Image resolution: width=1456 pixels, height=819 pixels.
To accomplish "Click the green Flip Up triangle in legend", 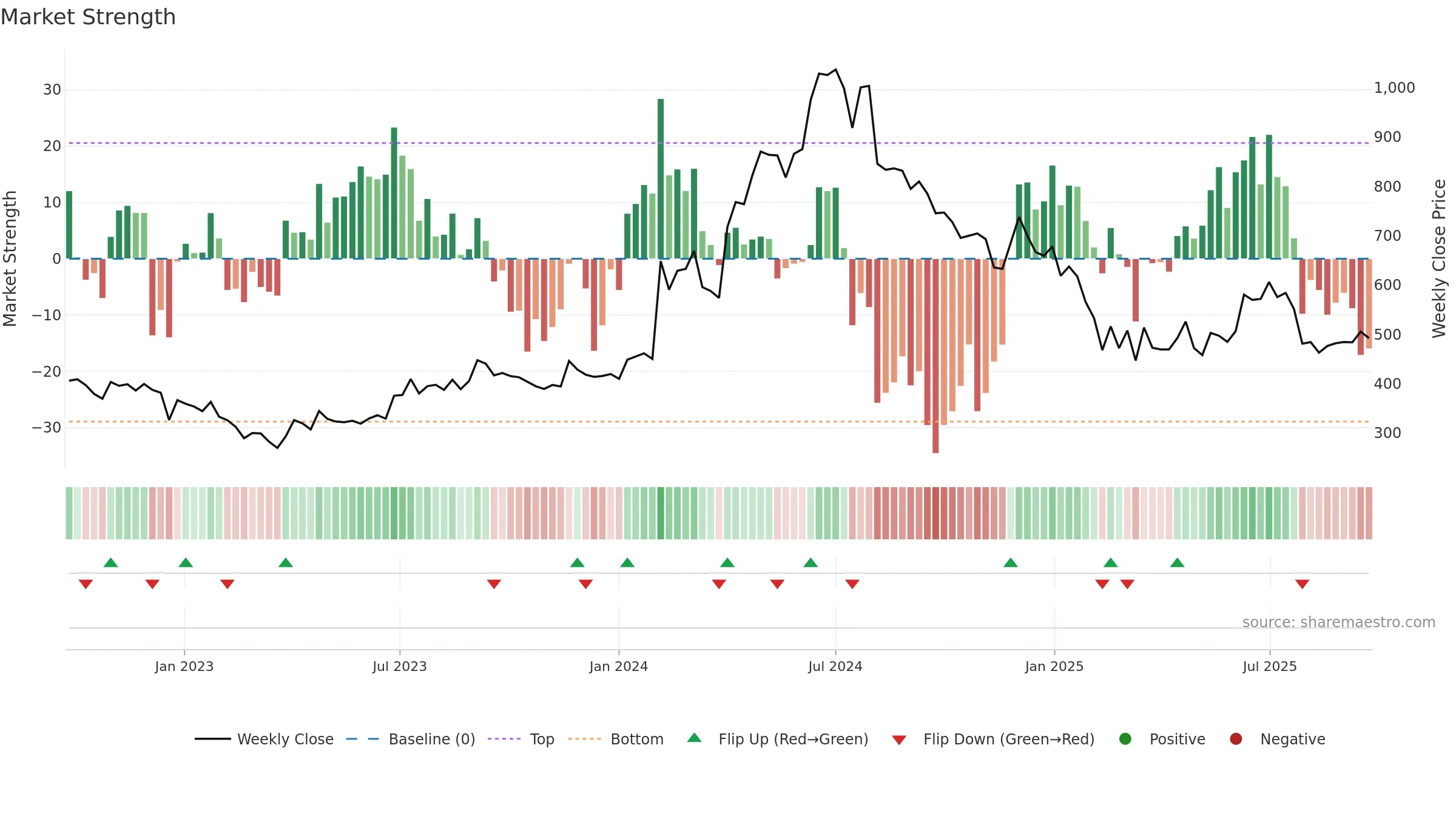I will [695, 738].
